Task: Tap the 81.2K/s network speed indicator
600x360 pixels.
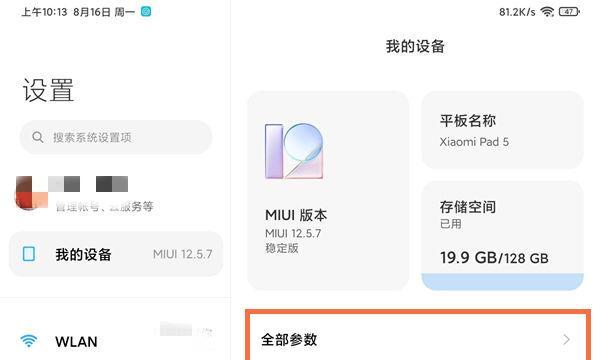Action: pos(517,12)
